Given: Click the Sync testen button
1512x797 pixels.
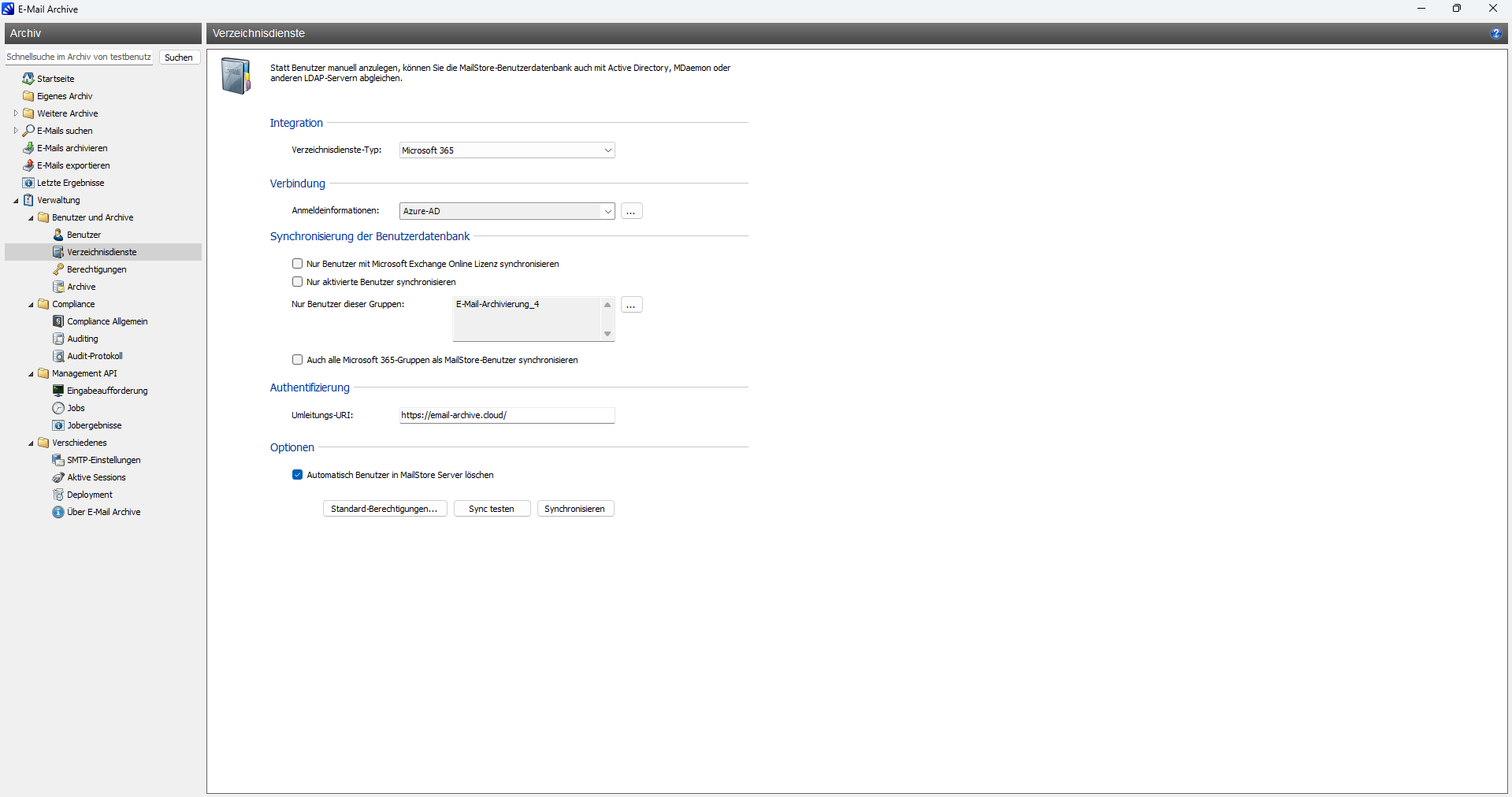Looking at the screenshot, I should coord(492,509).
